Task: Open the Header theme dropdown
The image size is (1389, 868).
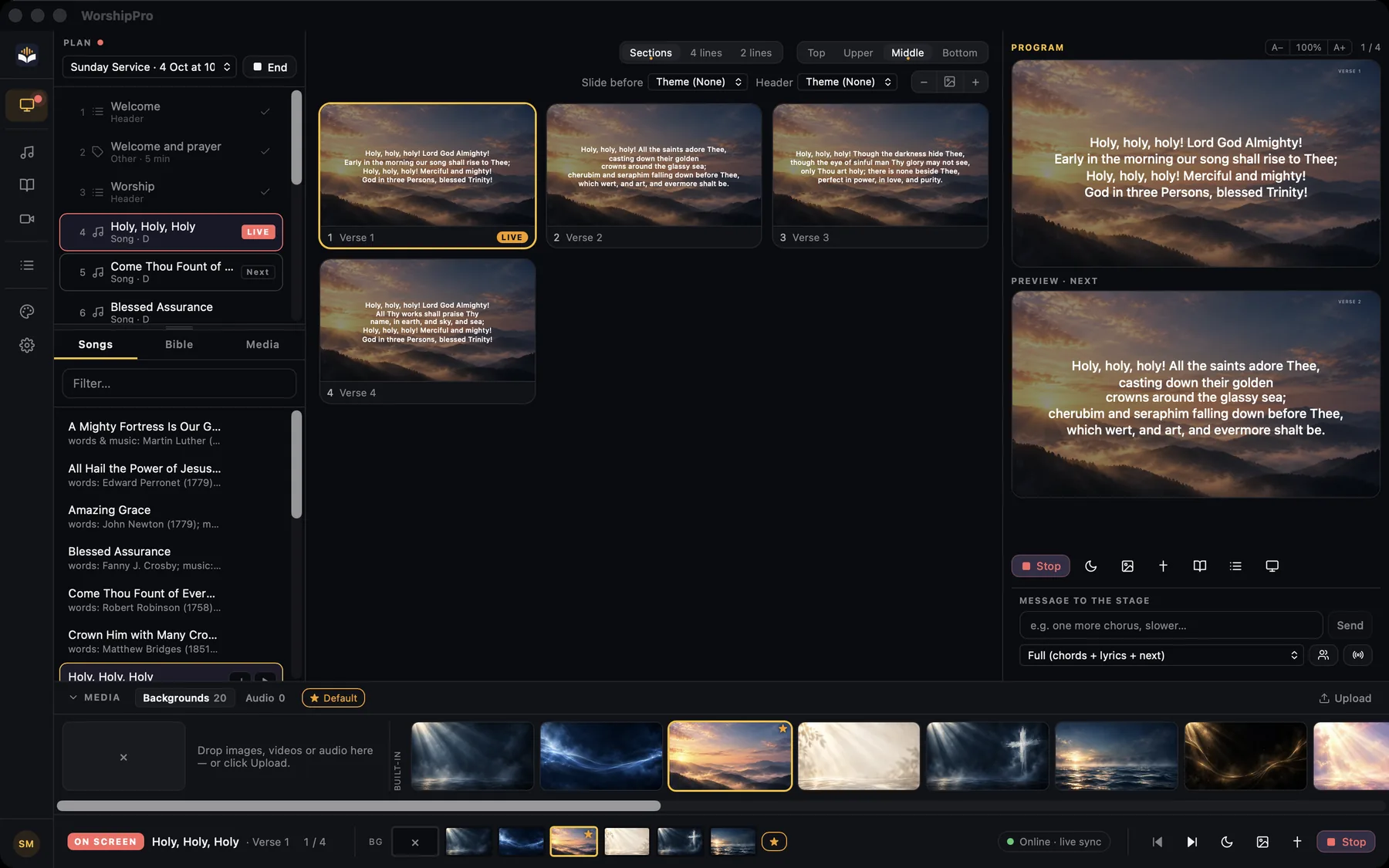Action: [x=847, y=82]
